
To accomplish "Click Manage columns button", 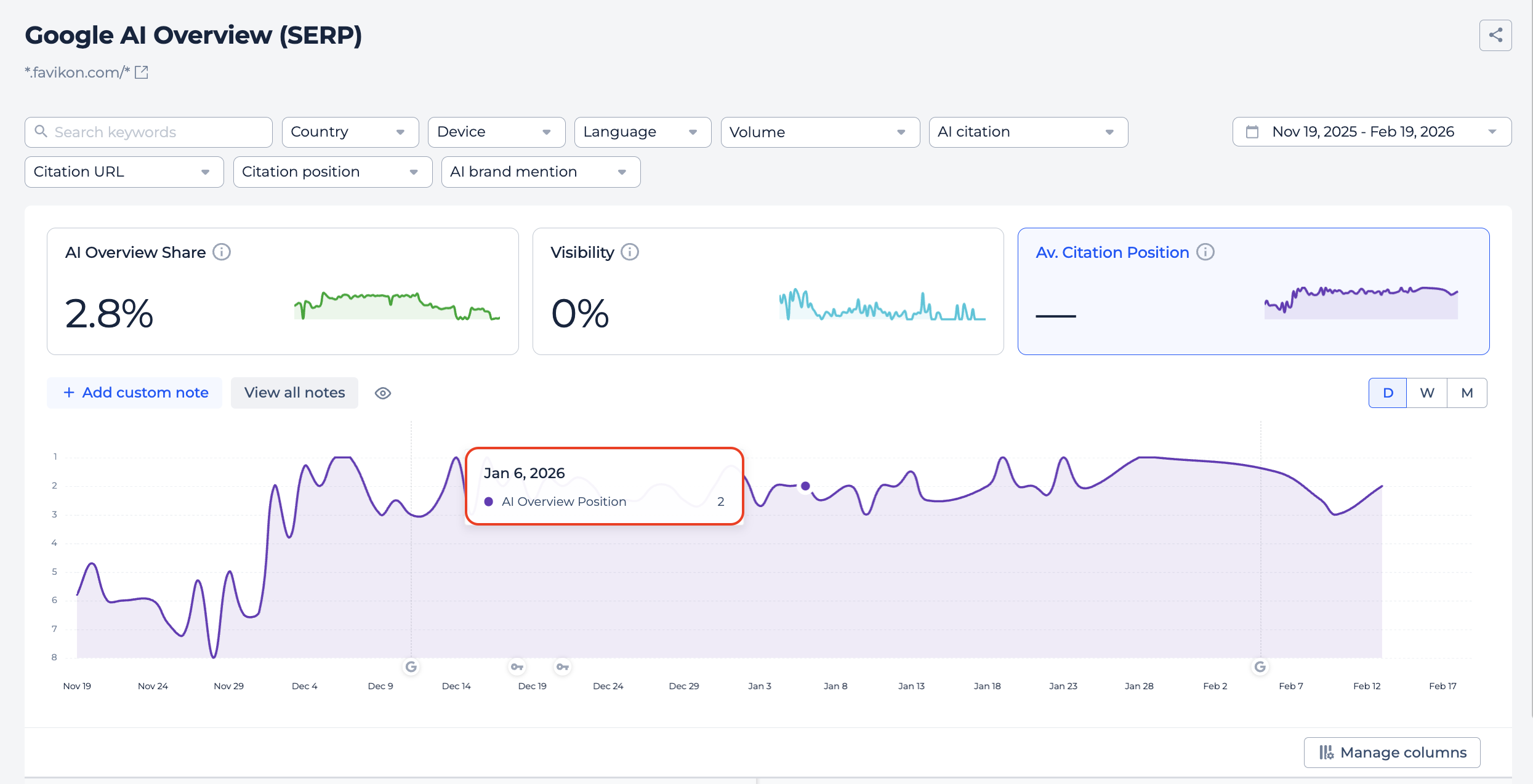I will click(1392, 753).
